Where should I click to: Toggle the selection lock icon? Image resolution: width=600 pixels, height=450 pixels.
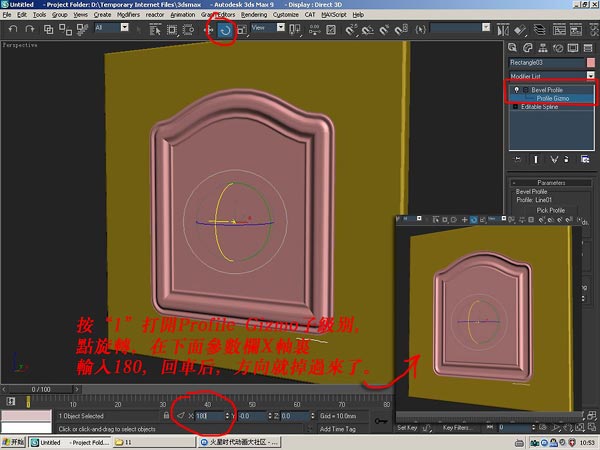pyautogui.click(x=166, y=414)
